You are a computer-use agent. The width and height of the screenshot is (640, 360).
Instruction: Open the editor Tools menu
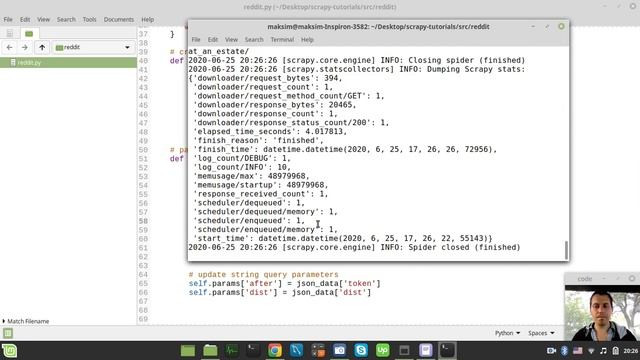pyautogui.click(x=89, y=19)
